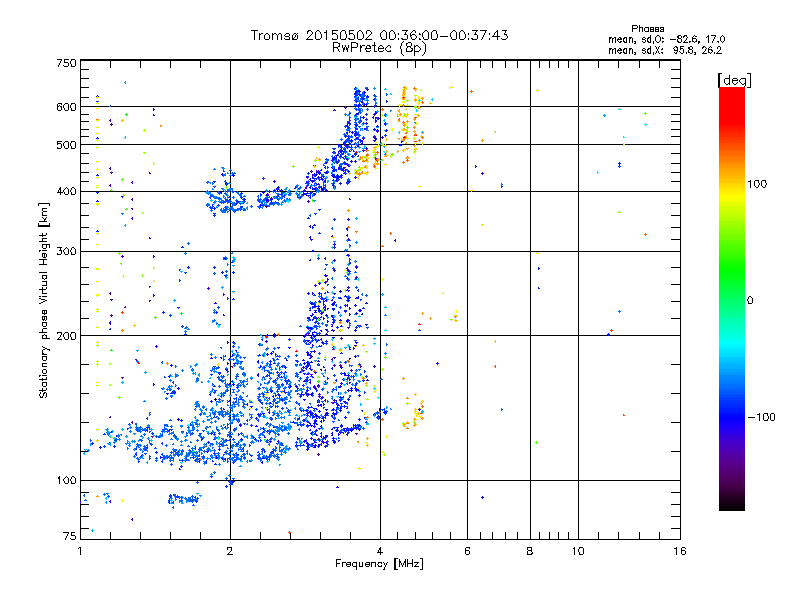
Task: Click the x-axis tick label '8'
Action: pyautogui.click(x=530, y=551)
